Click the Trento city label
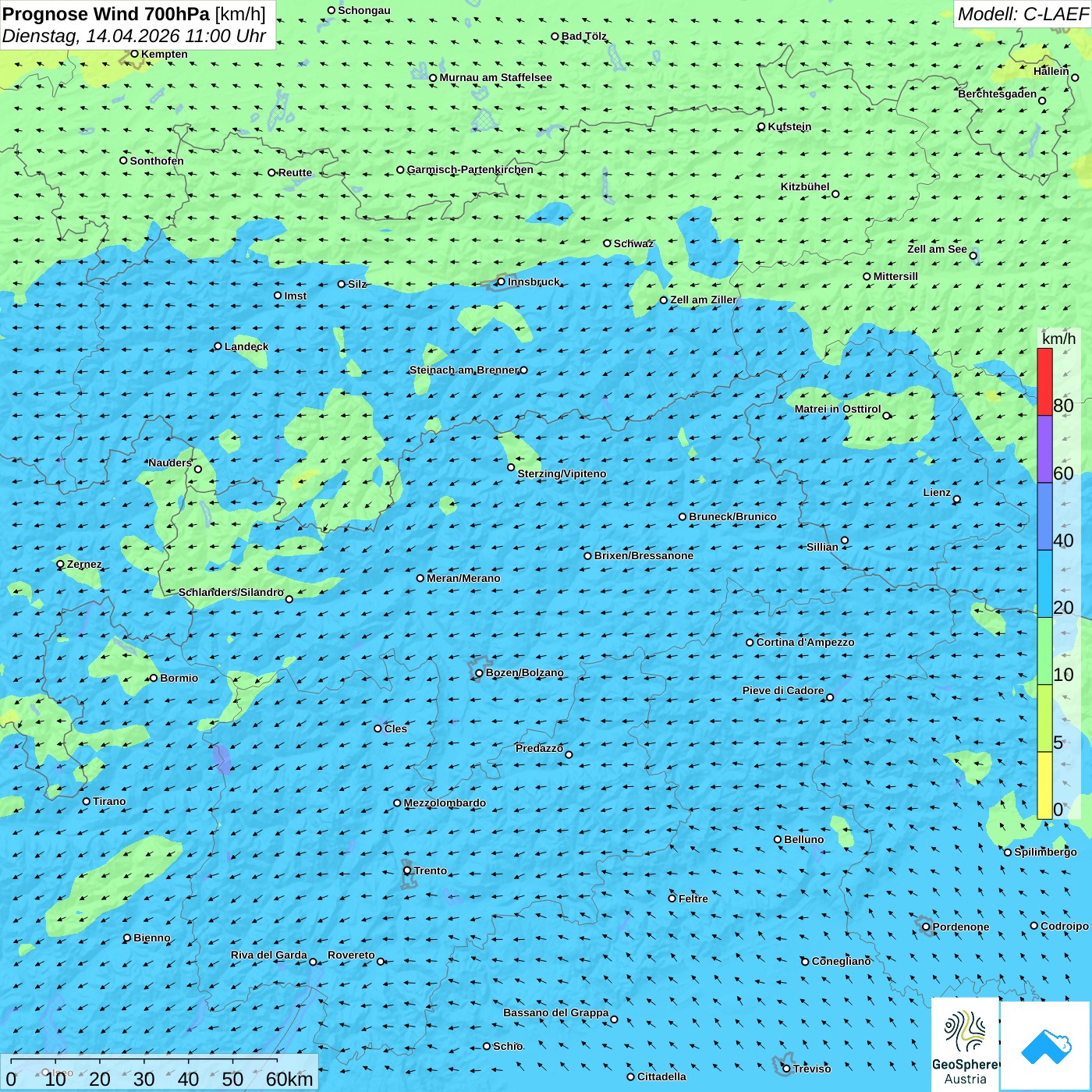1092x1092 pixels. [431, 870]
